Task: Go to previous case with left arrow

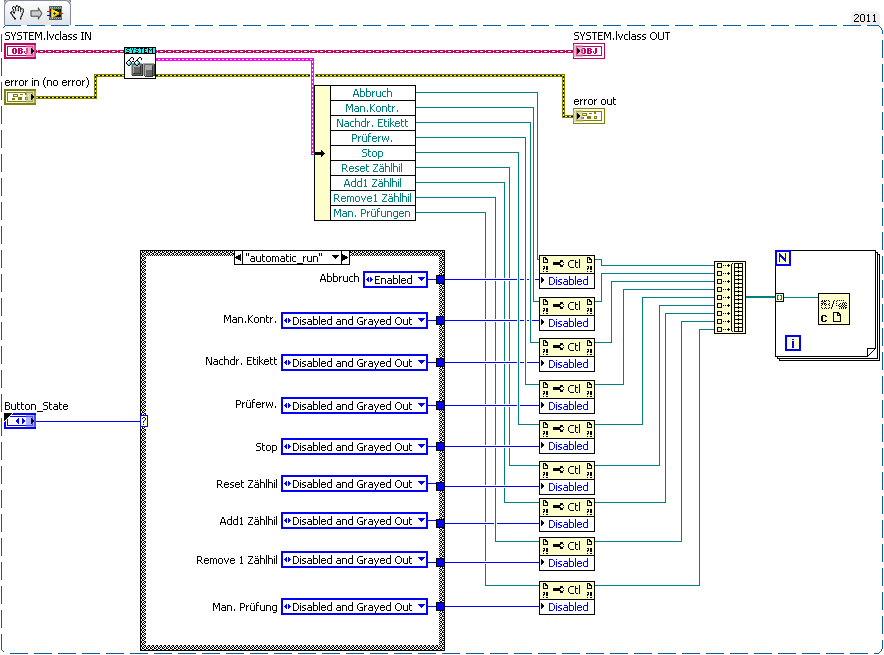Action: [x=238, y=258]
